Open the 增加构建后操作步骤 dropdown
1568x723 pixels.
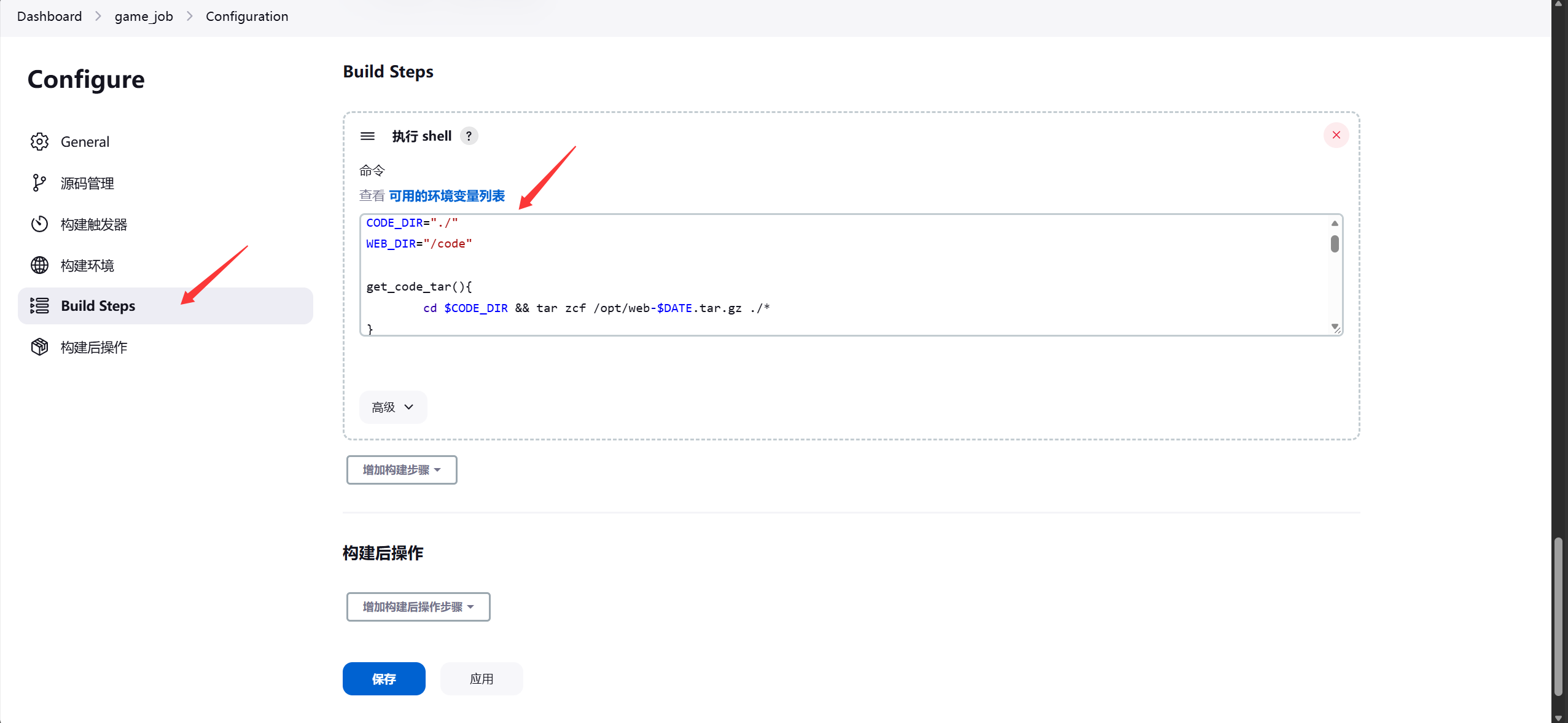418,607
